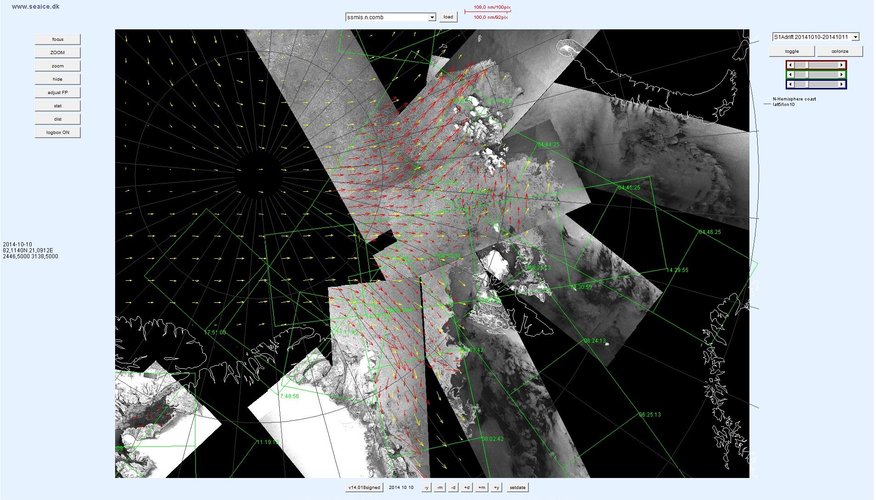Click the North Pole circle on map
Viewport: 876px width, 500px height.
click(258, 175)
